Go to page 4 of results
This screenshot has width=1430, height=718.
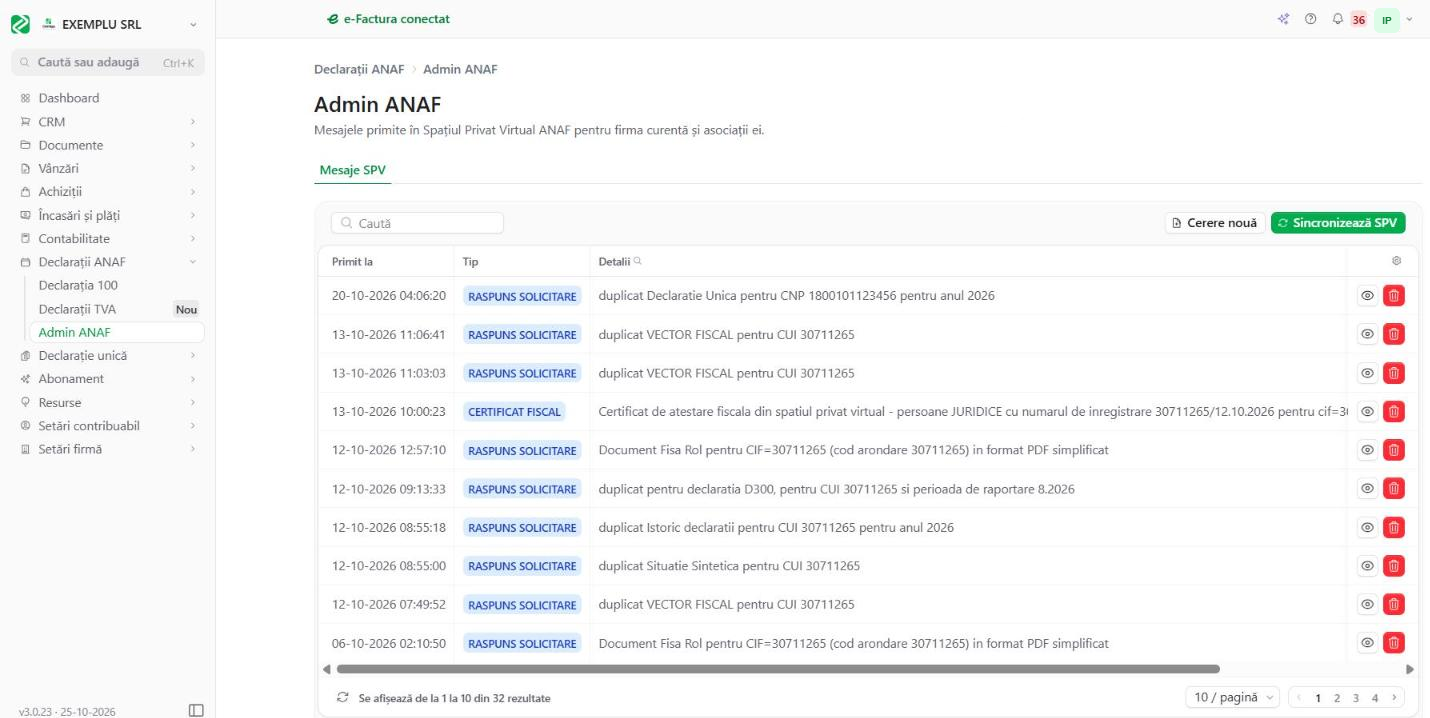point(1375,697)
